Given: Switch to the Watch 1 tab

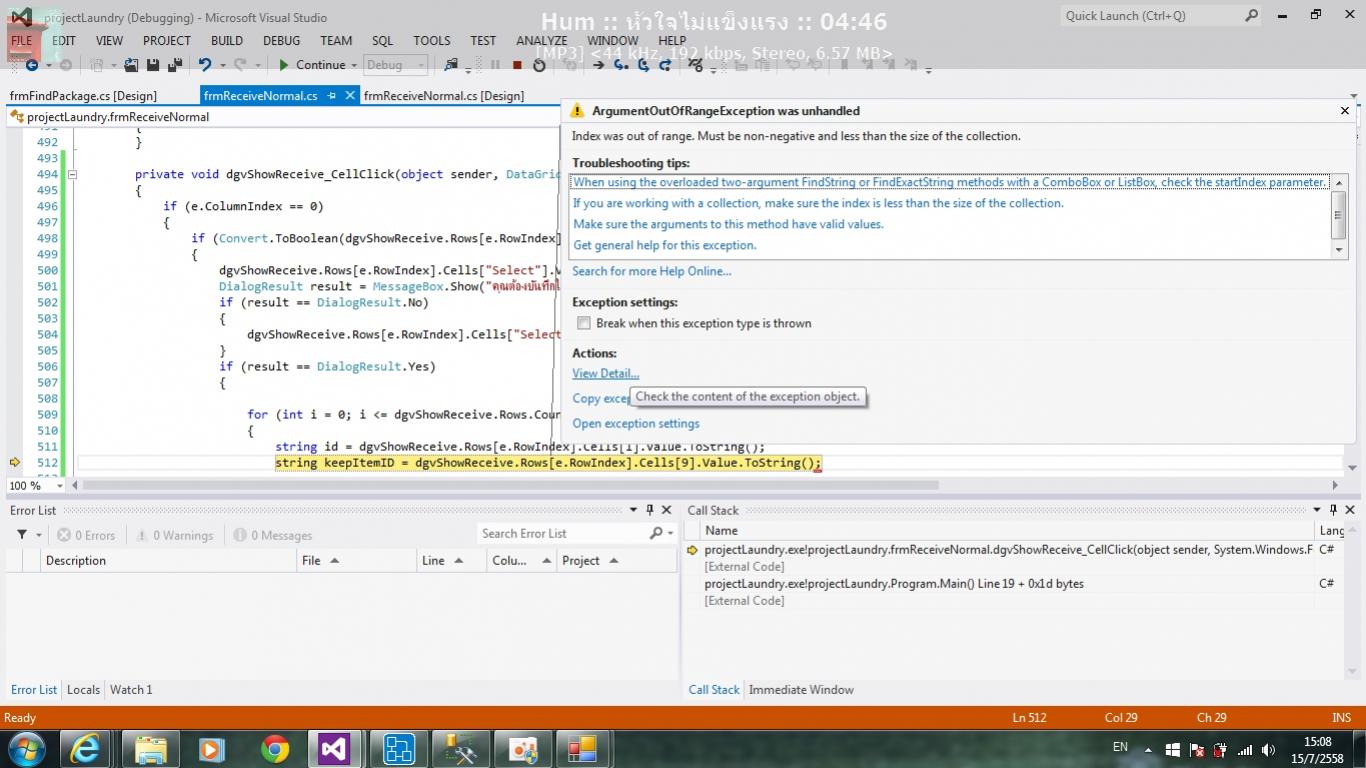Looking at the screenshot, I should [131, 690].
